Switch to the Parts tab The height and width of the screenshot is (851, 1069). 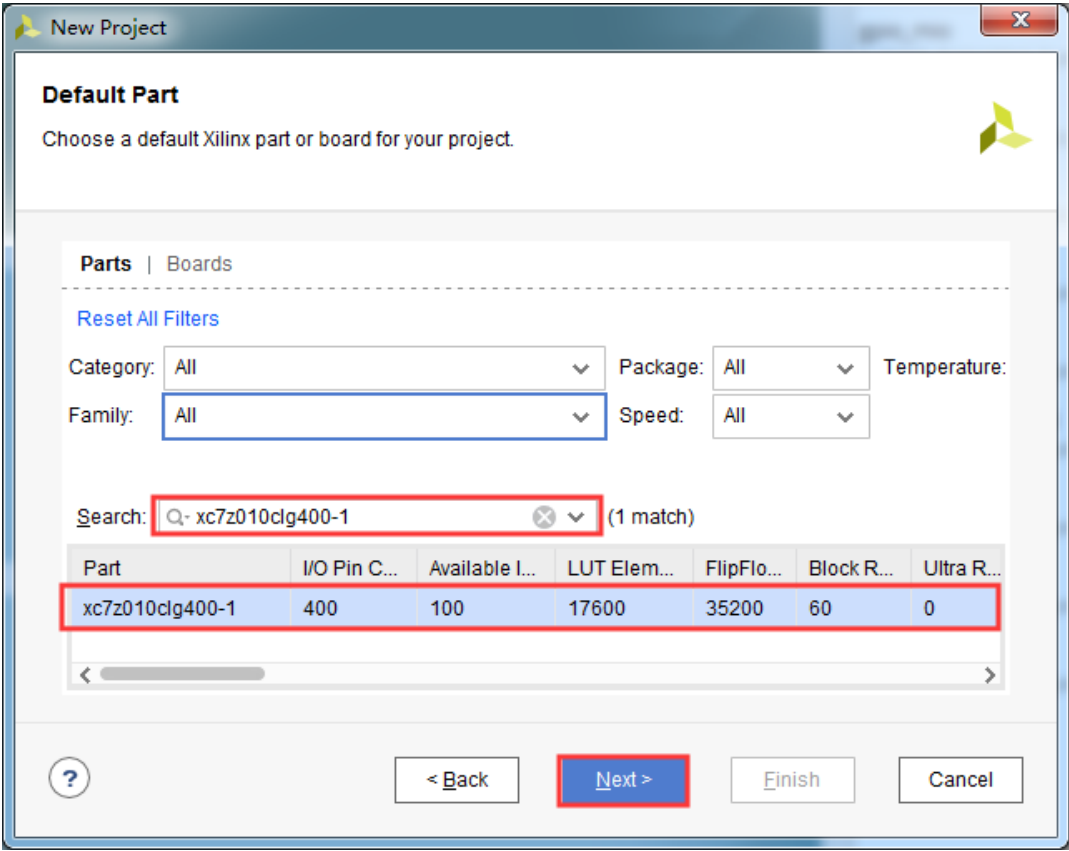(106, 264)
